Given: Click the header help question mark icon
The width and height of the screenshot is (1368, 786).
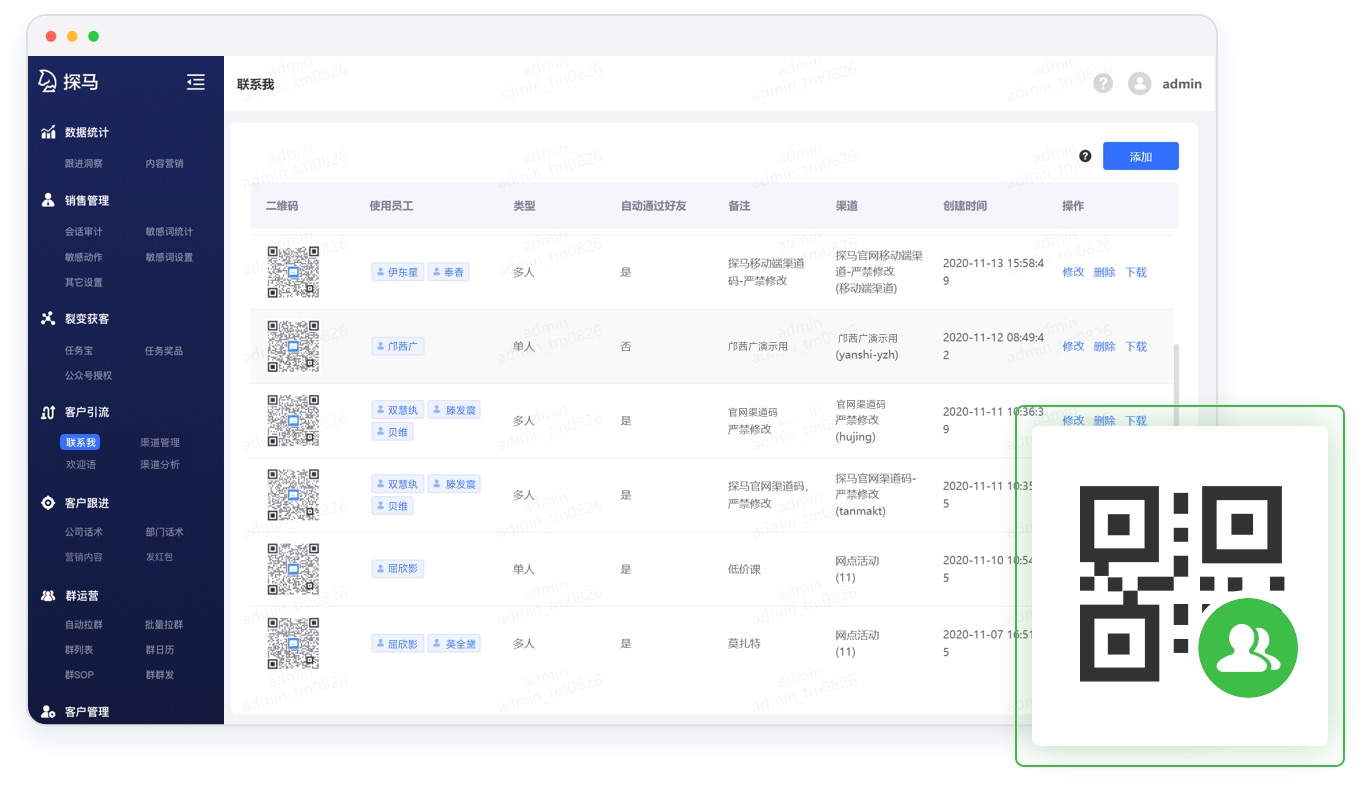Looking at the screenshot, I should point(1103,83).
